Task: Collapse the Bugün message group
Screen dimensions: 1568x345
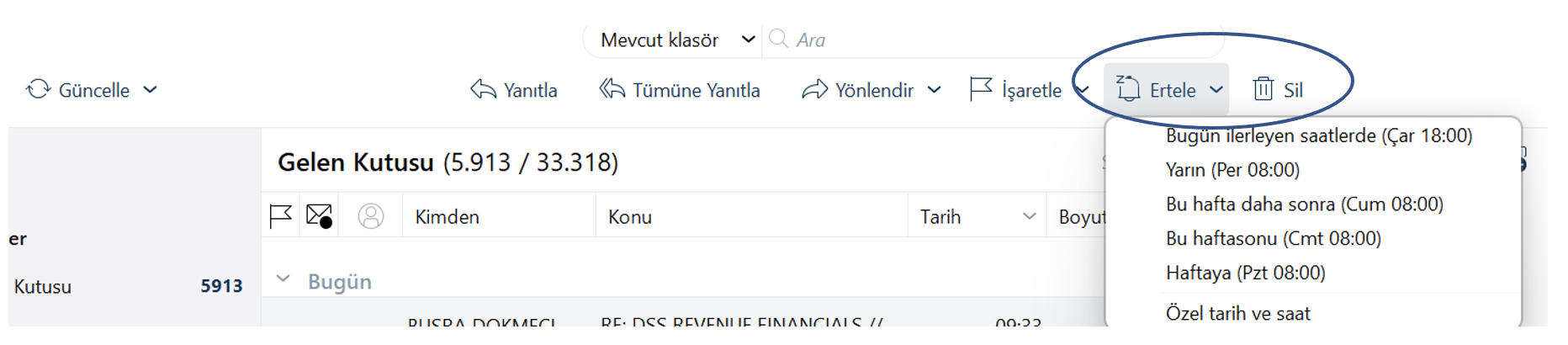Action: coord(283,279)
